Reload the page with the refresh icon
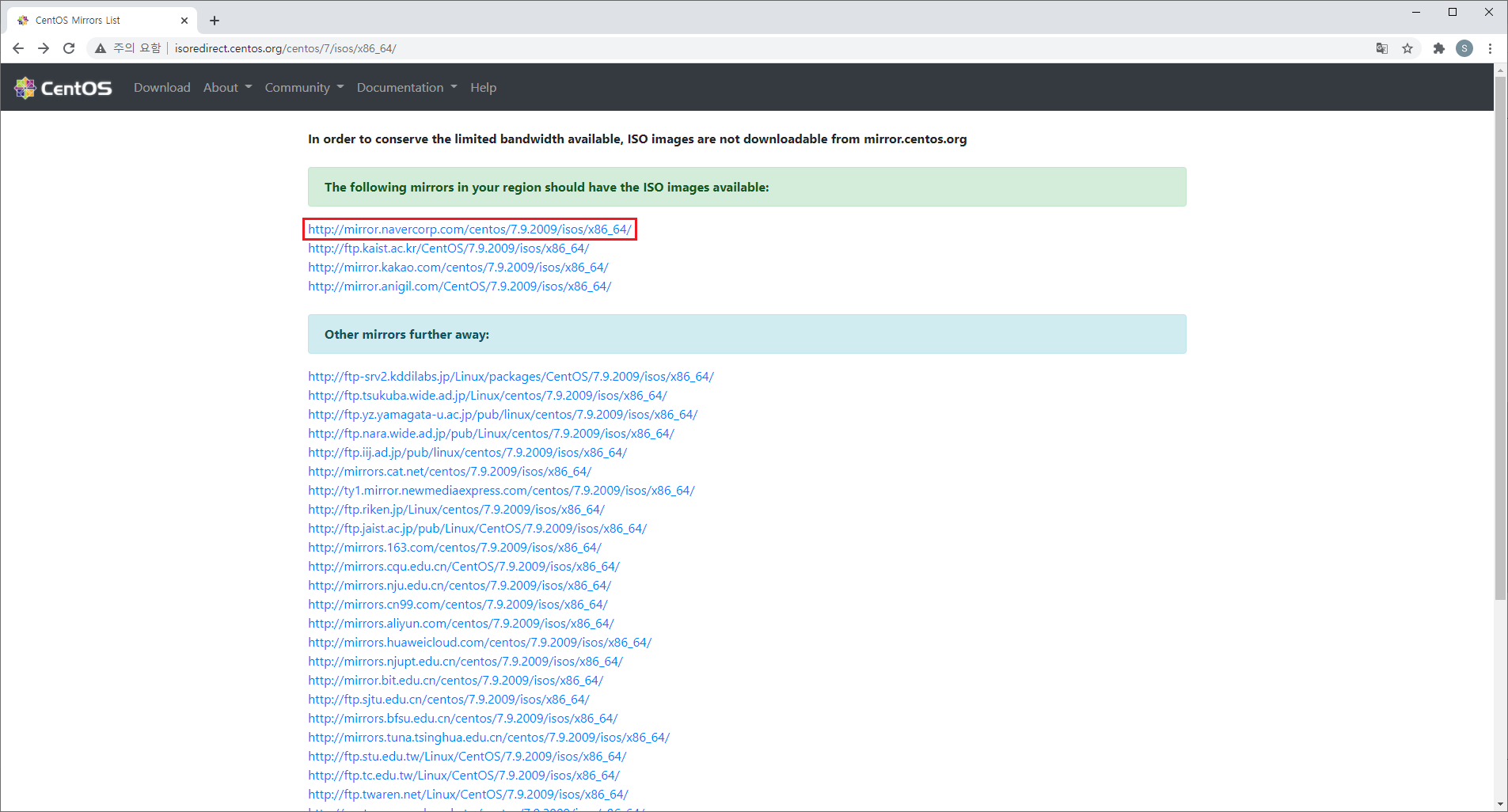The image size is (1508, 812). pyautogui.click(x=69, y=48)
